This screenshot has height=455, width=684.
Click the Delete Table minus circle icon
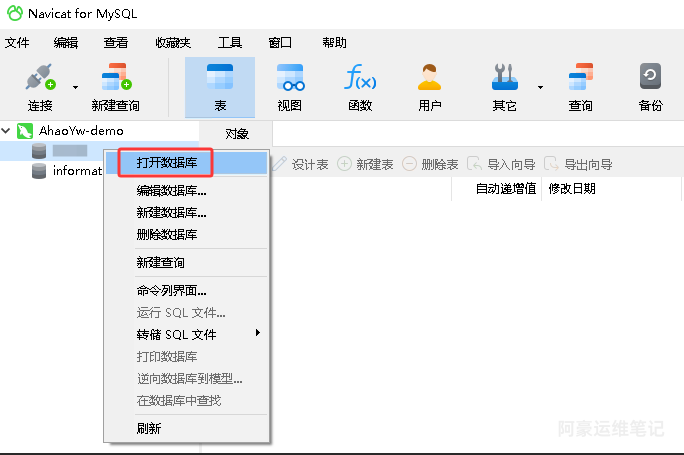(x=409, y=164)
